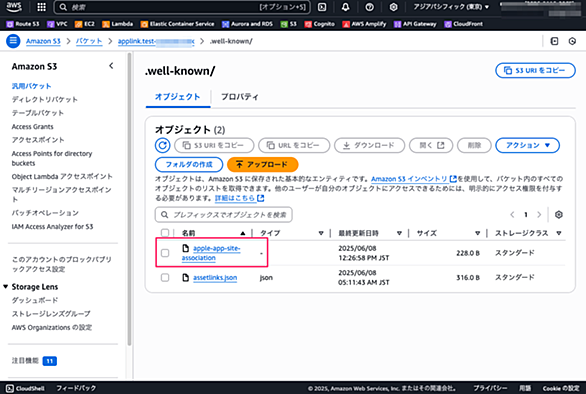Open the アクション dropdown

pos(527,145)
